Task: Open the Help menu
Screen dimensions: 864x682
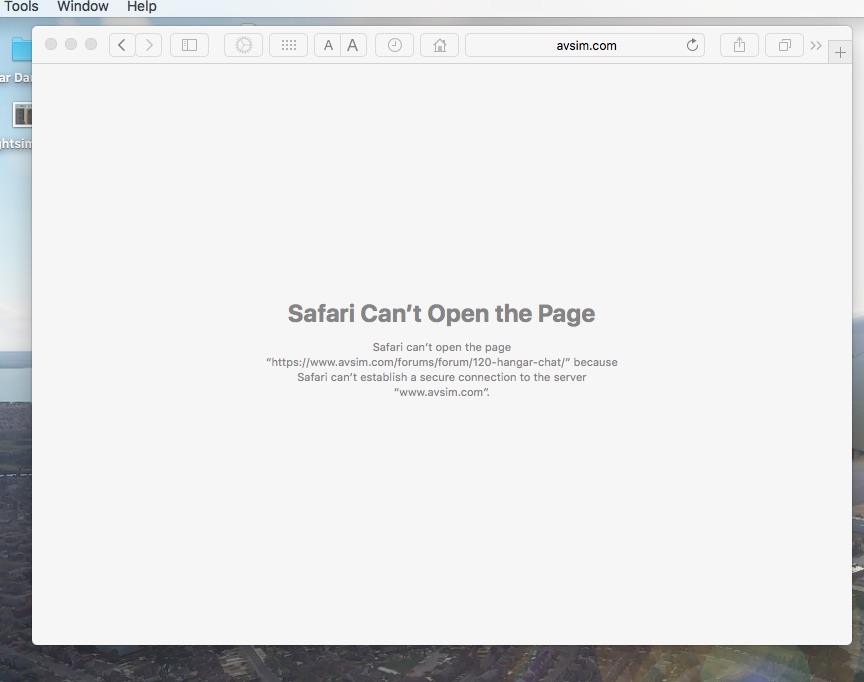Action: point(142,7)
